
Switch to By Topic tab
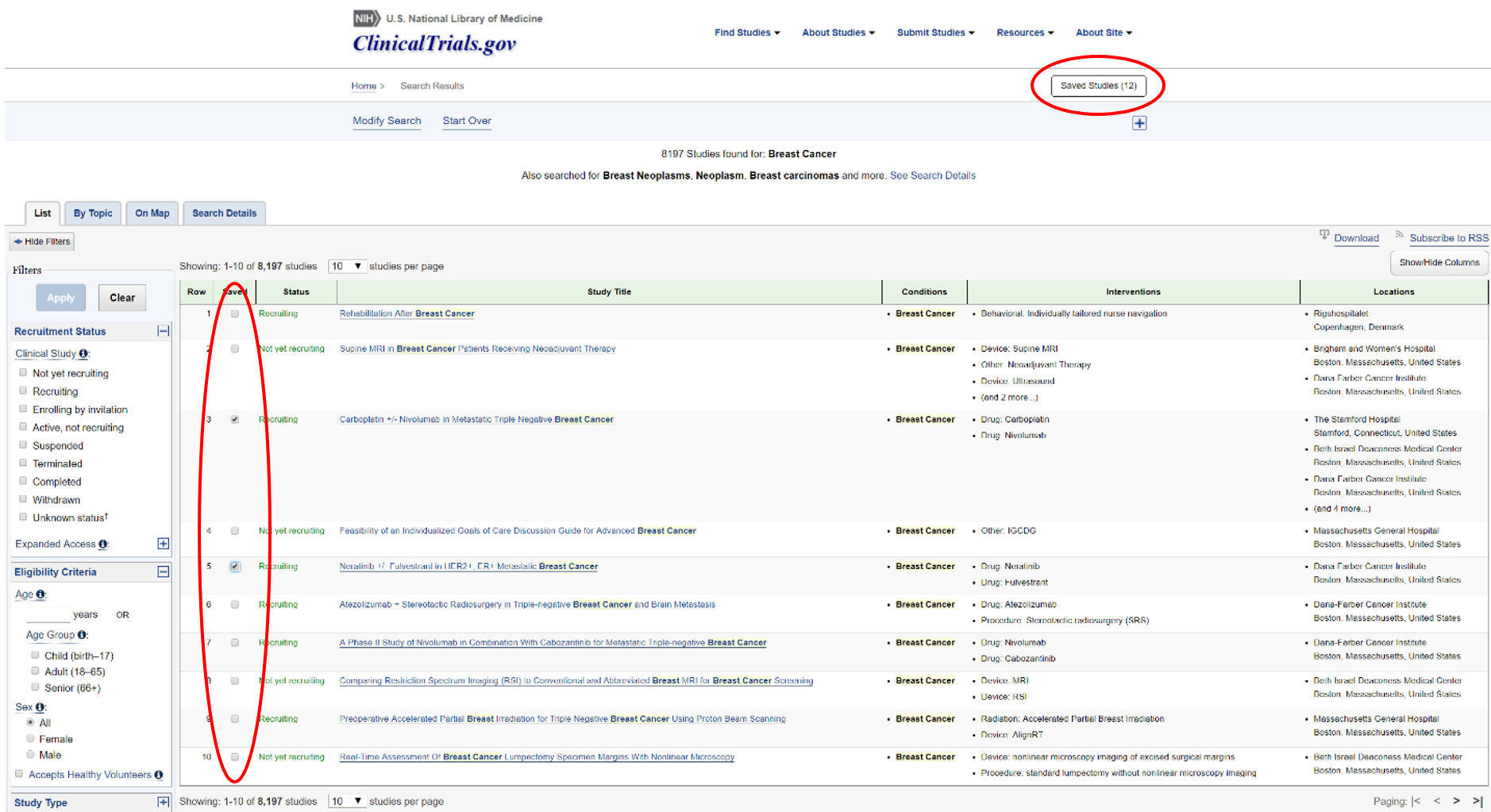pyautogui.click(x=93, y=214)
